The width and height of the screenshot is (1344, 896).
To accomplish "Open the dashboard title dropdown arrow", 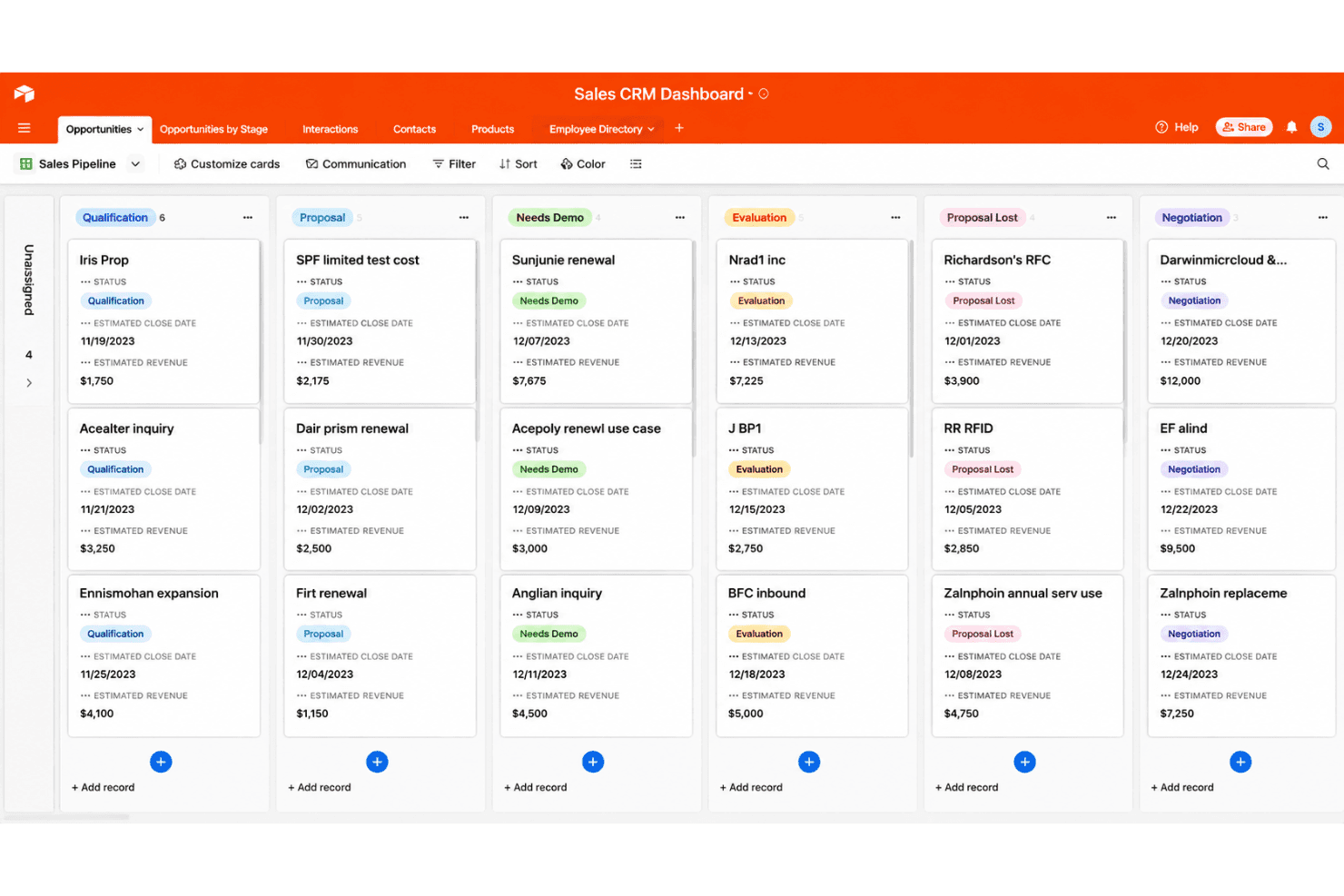I will (750, 94).
